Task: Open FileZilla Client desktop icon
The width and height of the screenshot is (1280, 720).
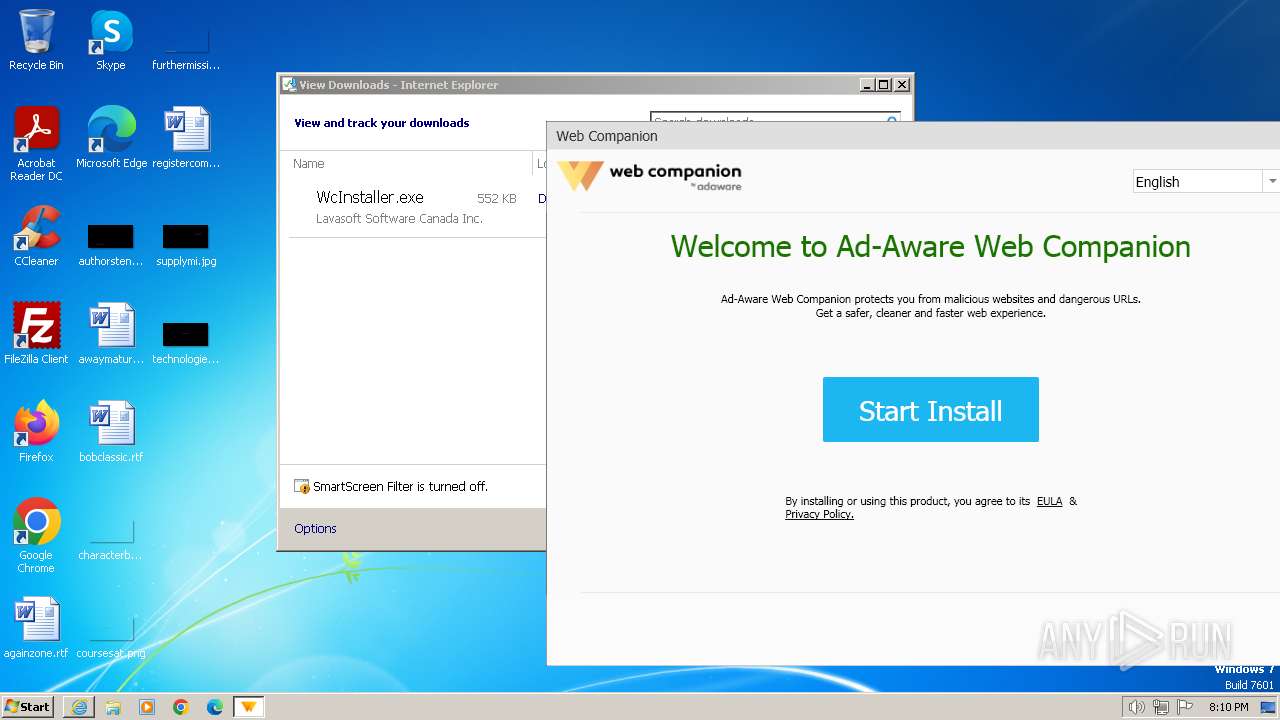Action: (36, 334)
